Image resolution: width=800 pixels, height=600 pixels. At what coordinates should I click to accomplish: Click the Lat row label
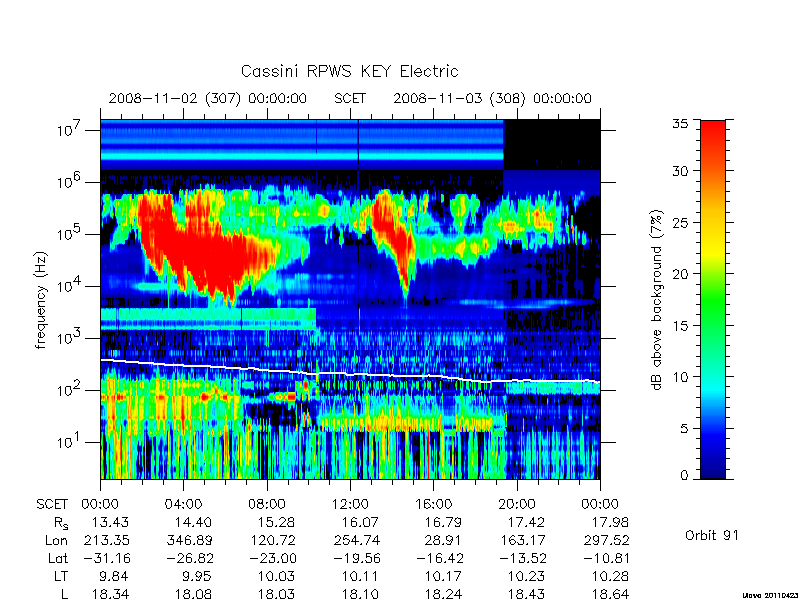coord(58,558)
